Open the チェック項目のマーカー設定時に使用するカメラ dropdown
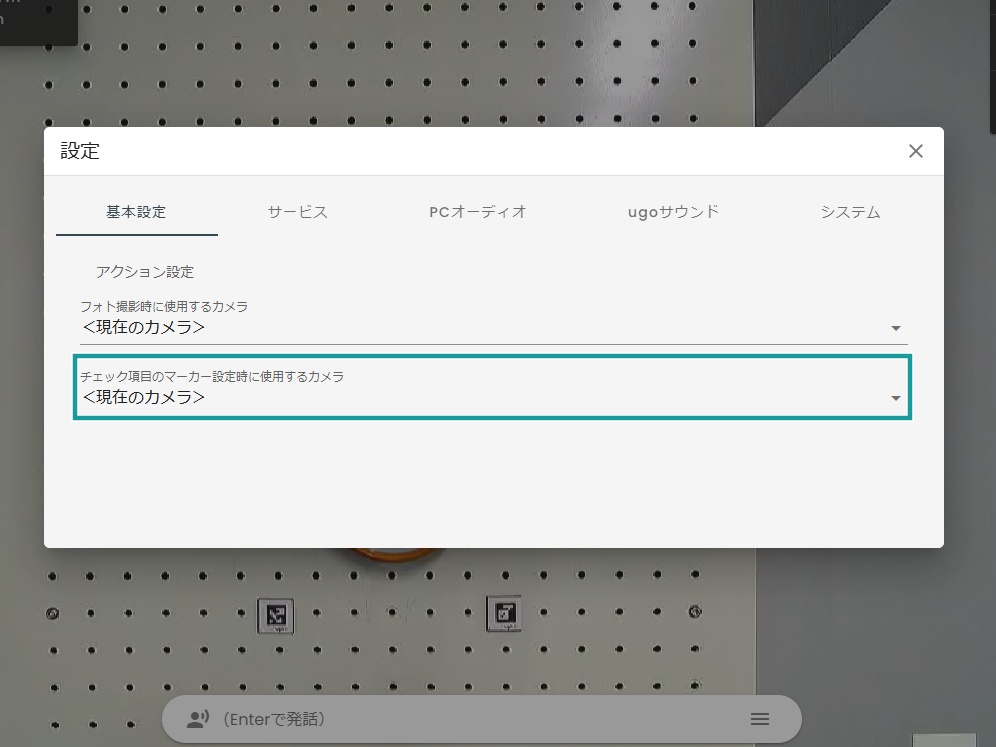 (x=494, y=389)
